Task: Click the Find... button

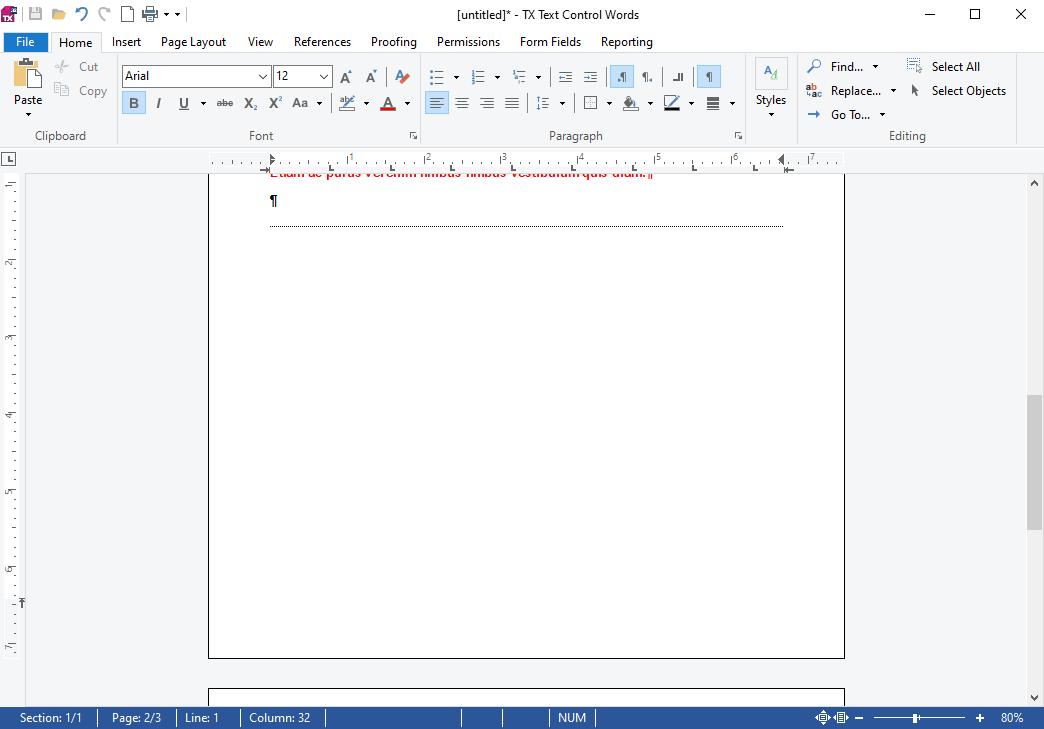Action: click(835, 67)
